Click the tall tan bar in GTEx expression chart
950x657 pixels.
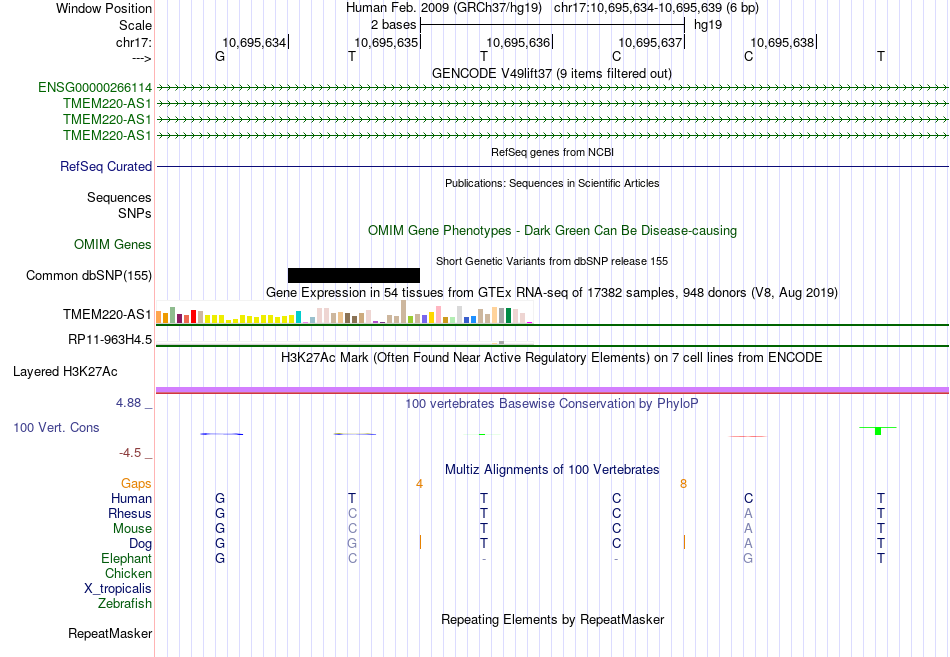(404, 312)
